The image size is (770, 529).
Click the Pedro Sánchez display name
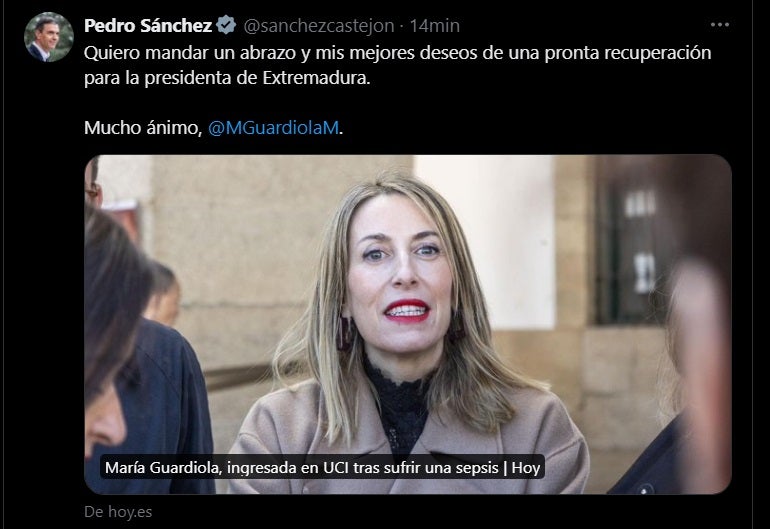pos(148,26)
